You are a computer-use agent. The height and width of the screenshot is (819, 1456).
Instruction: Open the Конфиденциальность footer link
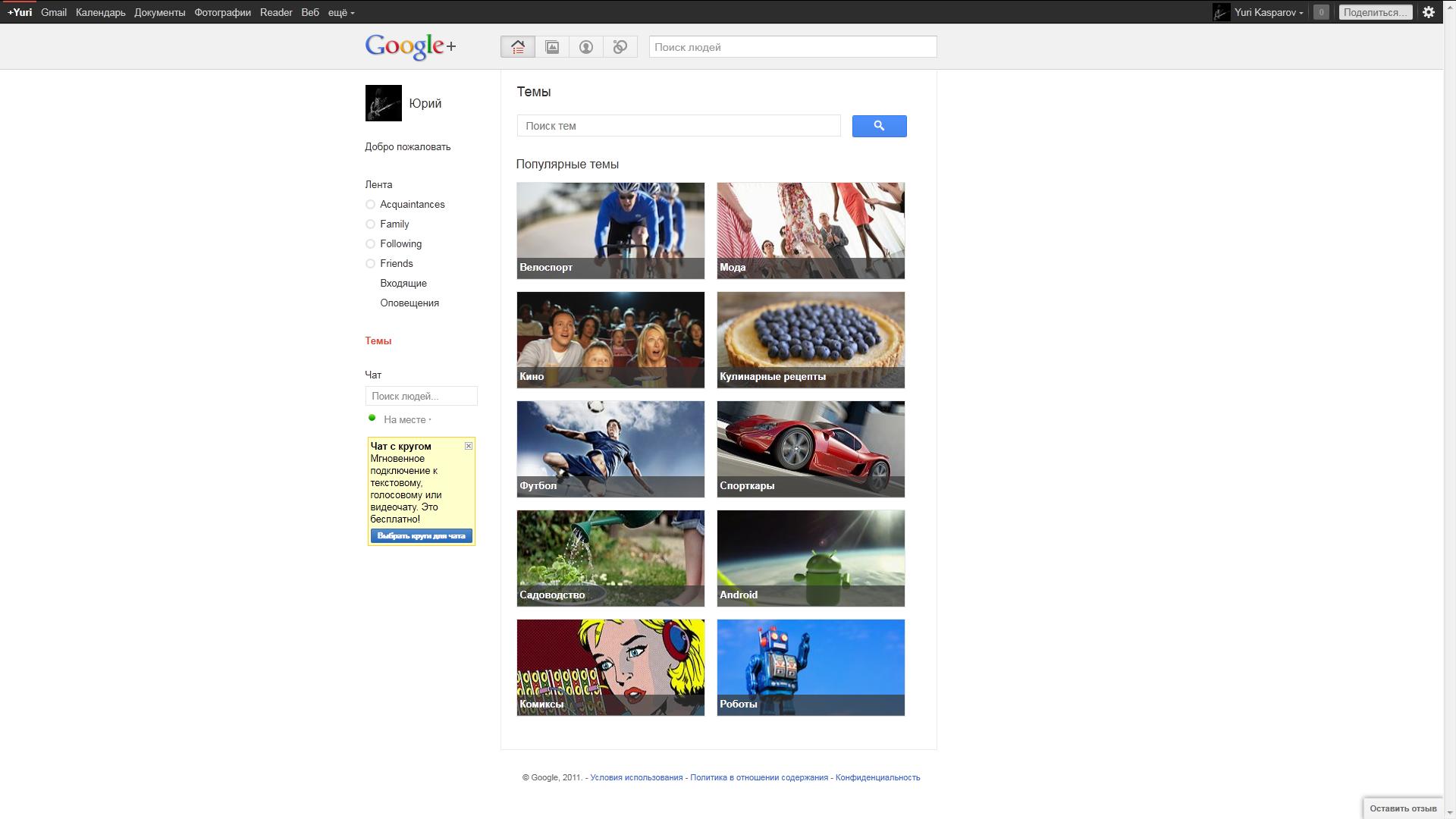pyautogui.click(x=877, y=777)
